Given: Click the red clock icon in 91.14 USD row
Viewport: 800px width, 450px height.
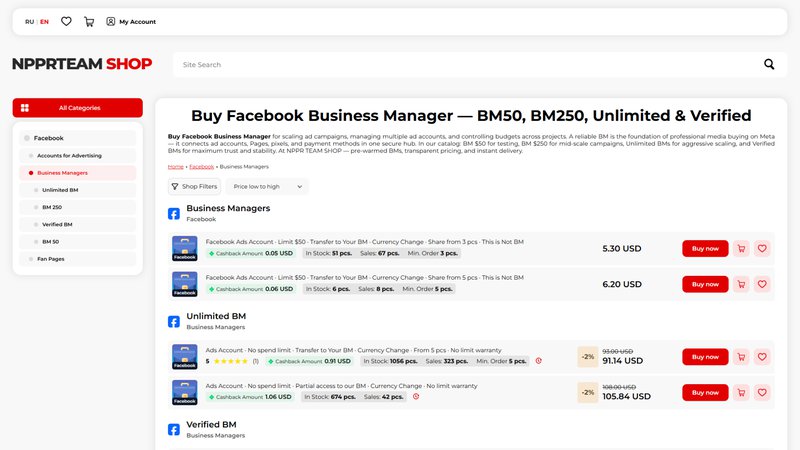Looking at the screenshot, I should (538, 361).
